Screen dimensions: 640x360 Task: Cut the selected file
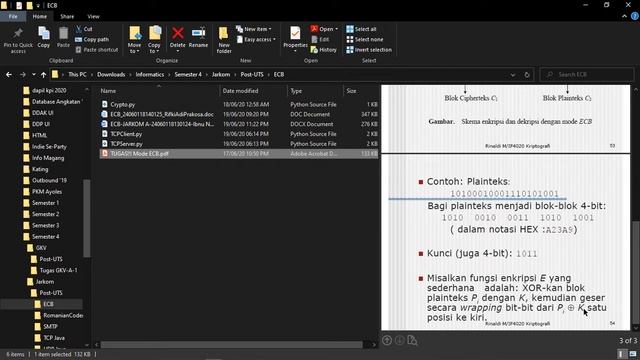coord(84,29)
